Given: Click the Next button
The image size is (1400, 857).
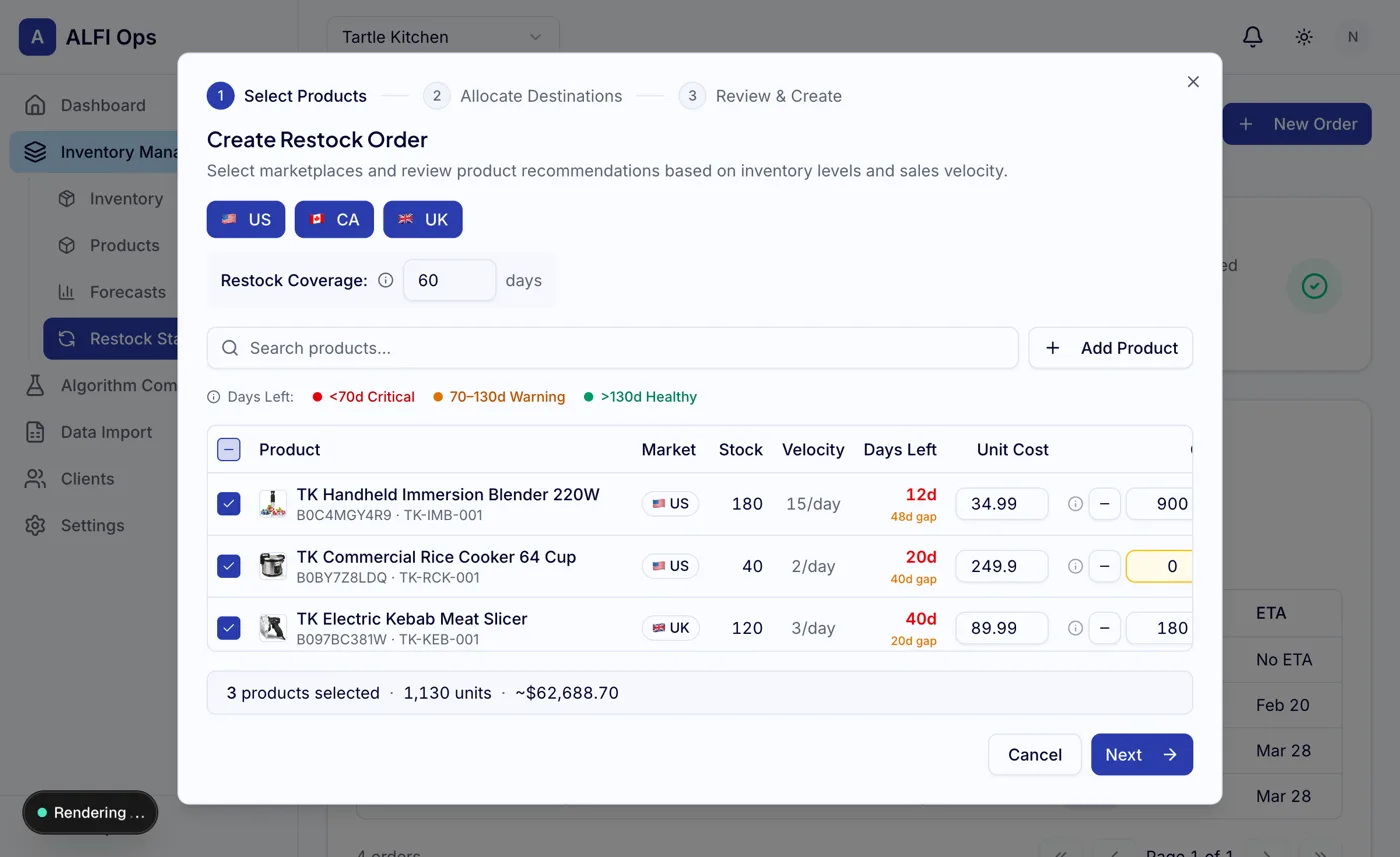Looking at the screenshot, I should (1142, 754).
